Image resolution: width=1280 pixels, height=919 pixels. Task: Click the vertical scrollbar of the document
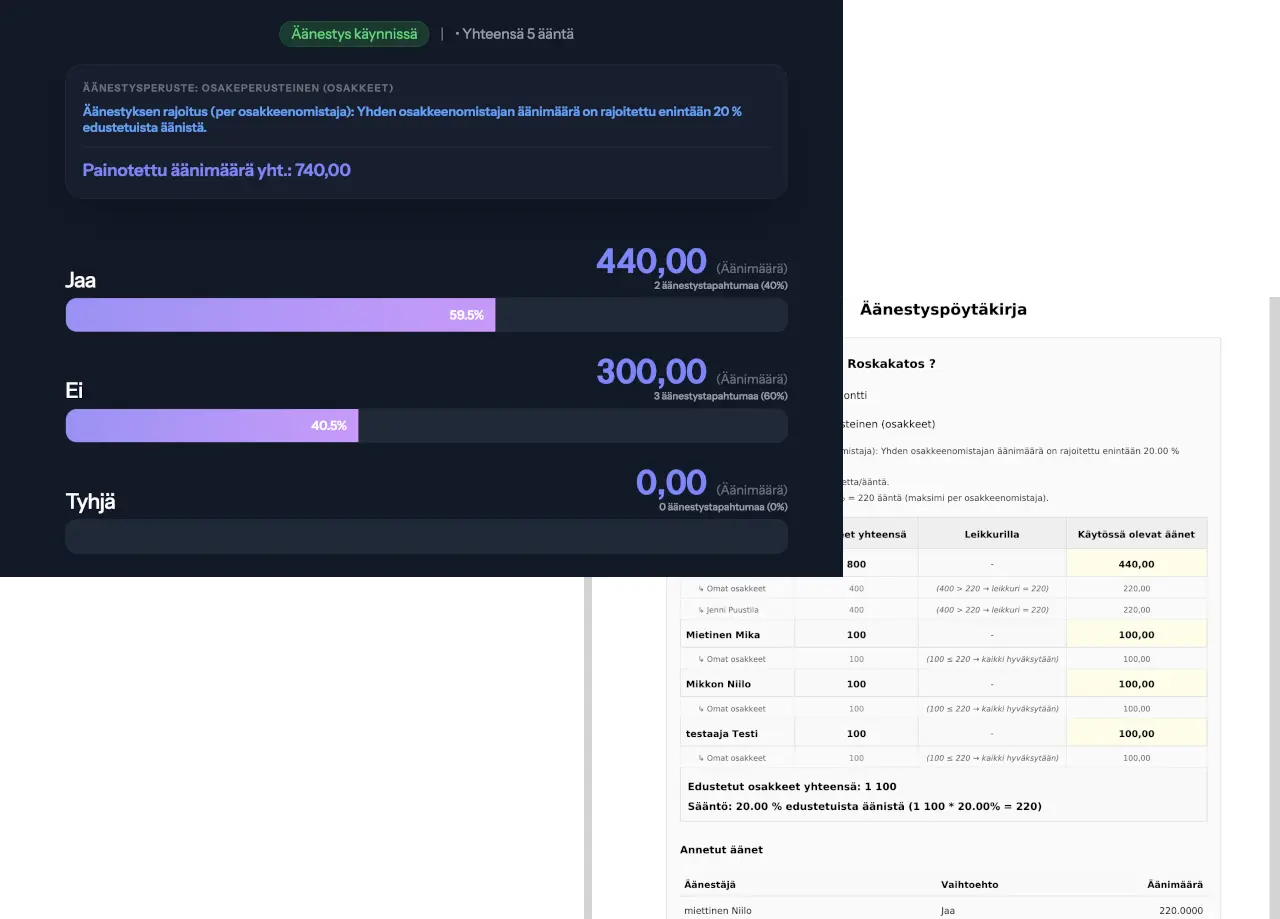(1274, 600)
